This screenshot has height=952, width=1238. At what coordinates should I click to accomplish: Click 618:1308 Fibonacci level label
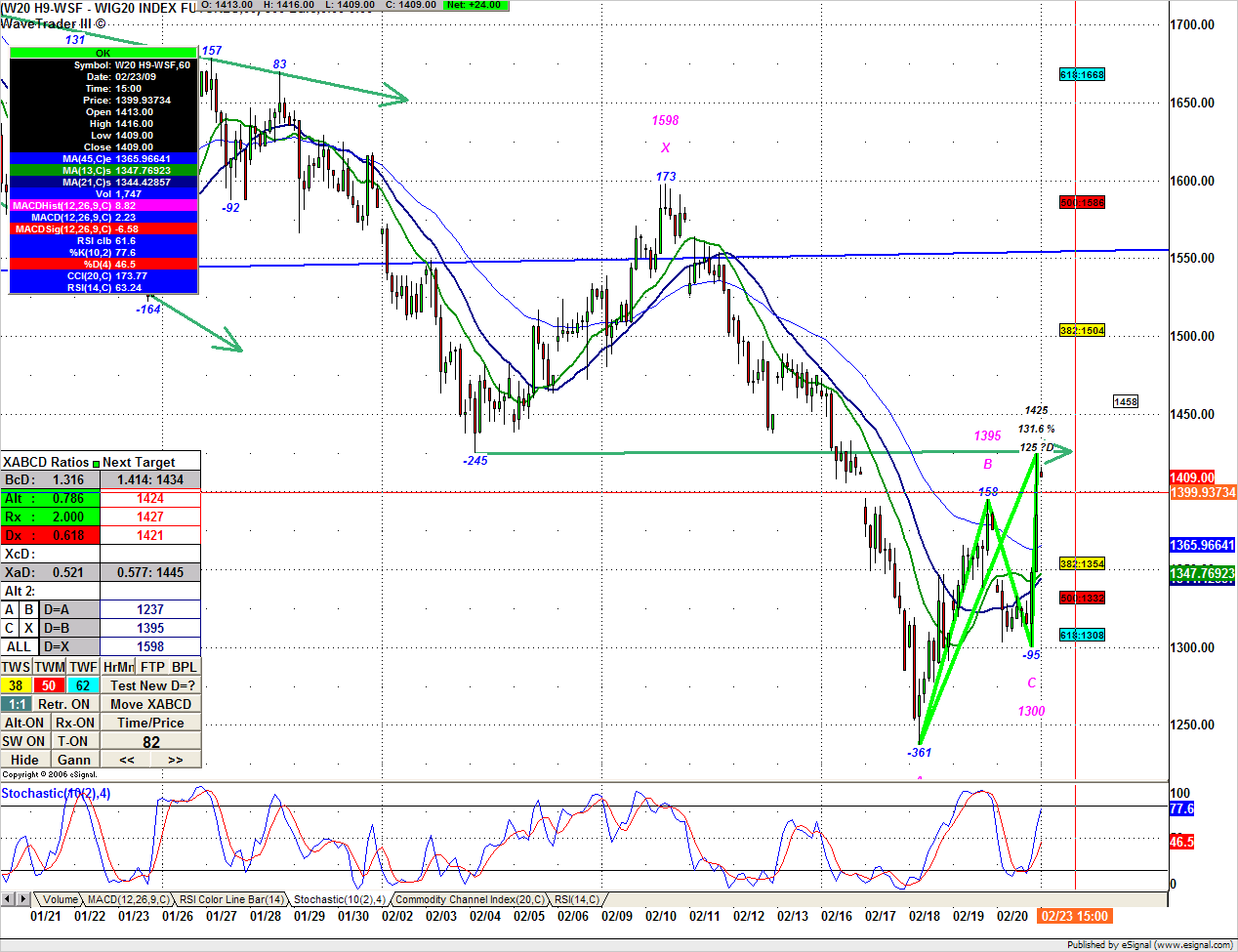pyautogui.click(x=1082, y=635)
